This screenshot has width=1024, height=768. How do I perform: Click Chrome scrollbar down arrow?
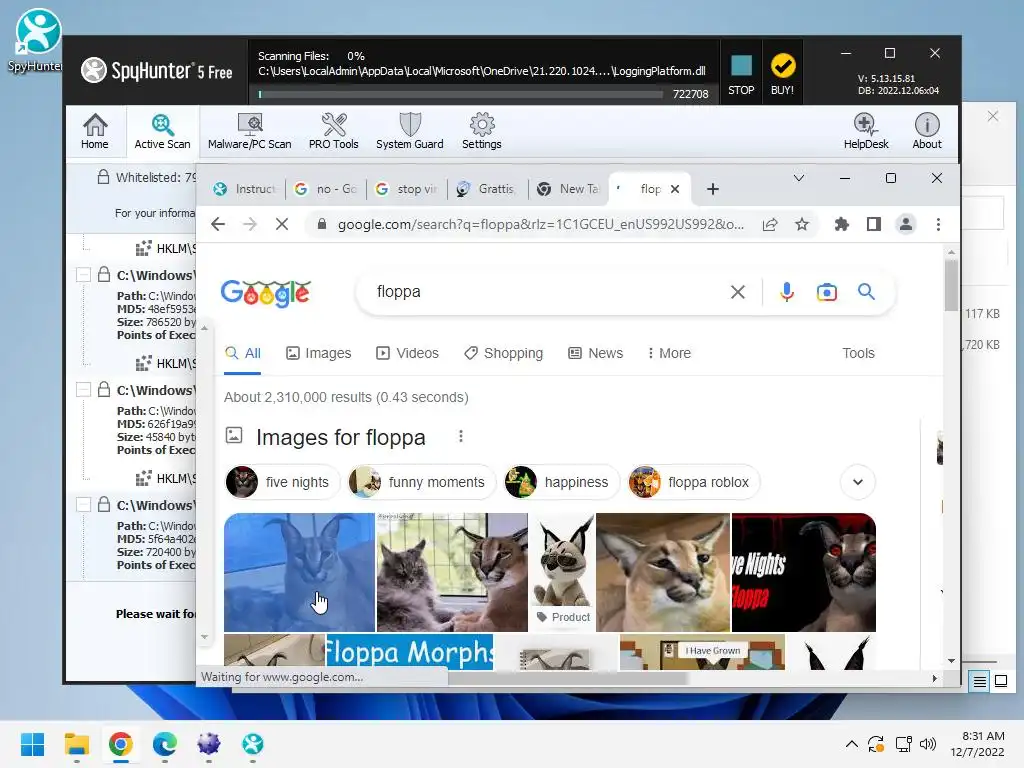pyautogui.click(x=952, y=661)
